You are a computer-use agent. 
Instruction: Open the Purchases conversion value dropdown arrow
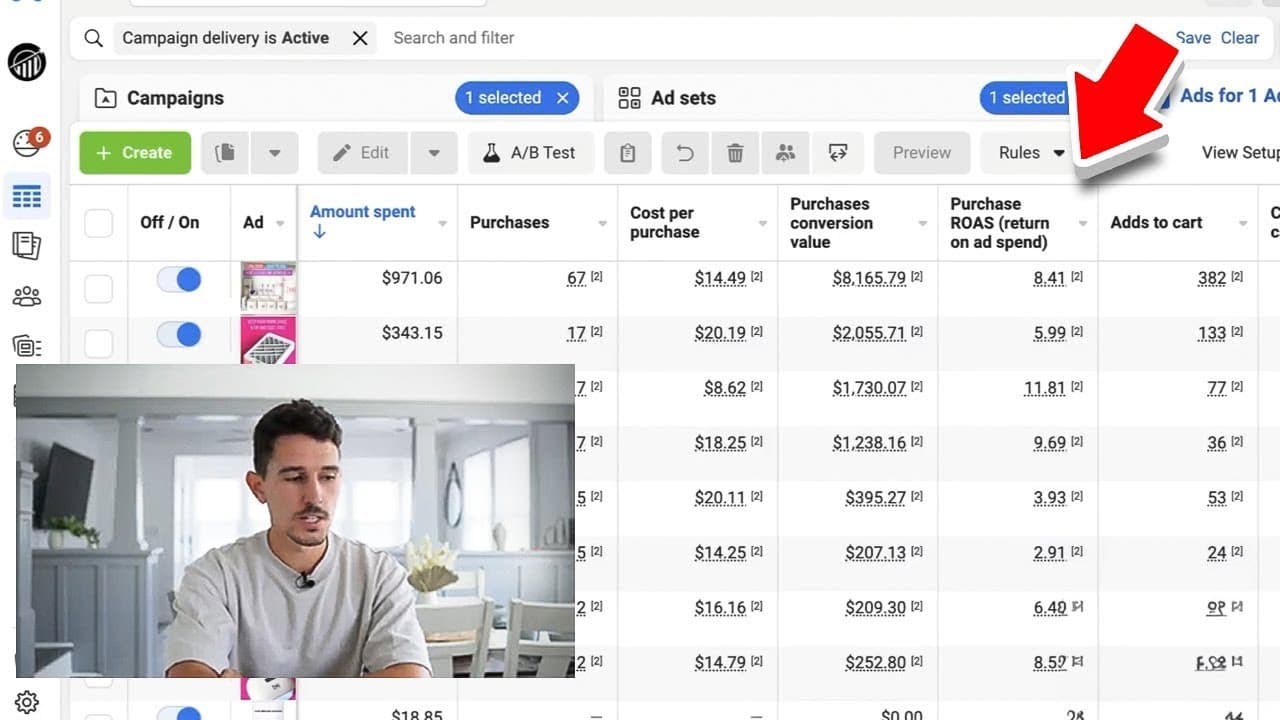pos(923,224)
